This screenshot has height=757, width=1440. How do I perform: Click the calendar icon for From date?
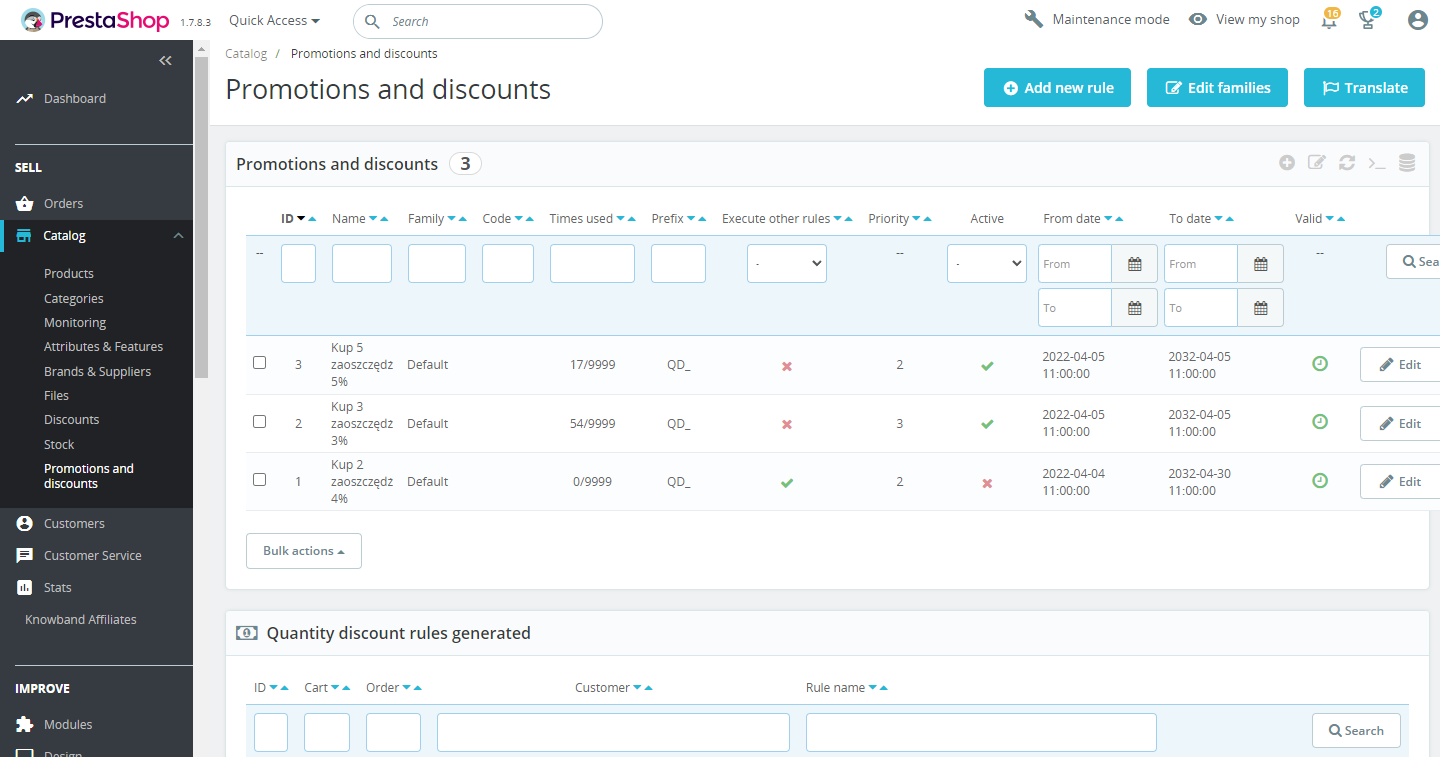(x=1135, y=264)
